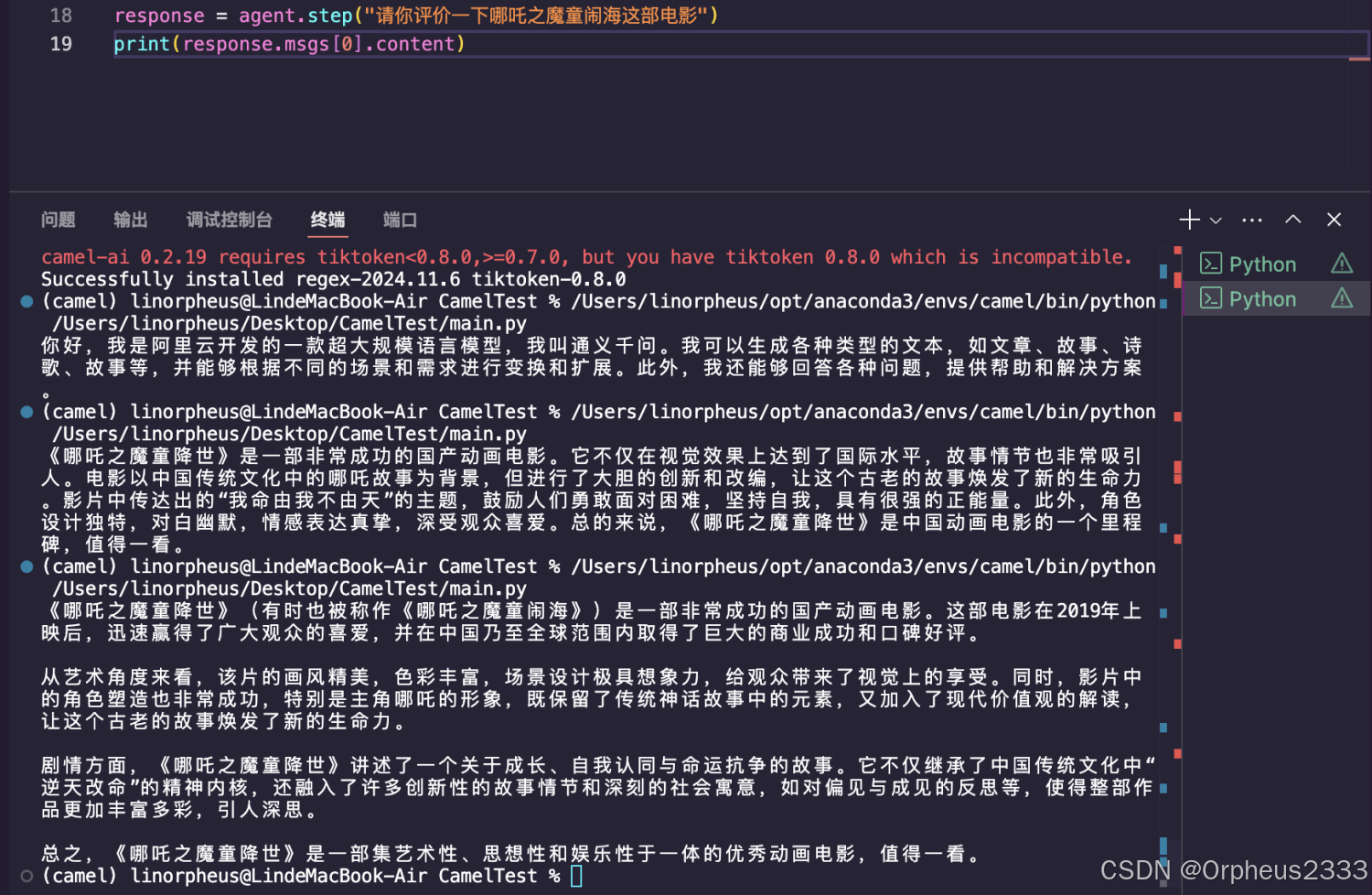Click line number 19 in the editor gutter
The height and width of the screenshot is (895, 1372).
tap(59, 43)
